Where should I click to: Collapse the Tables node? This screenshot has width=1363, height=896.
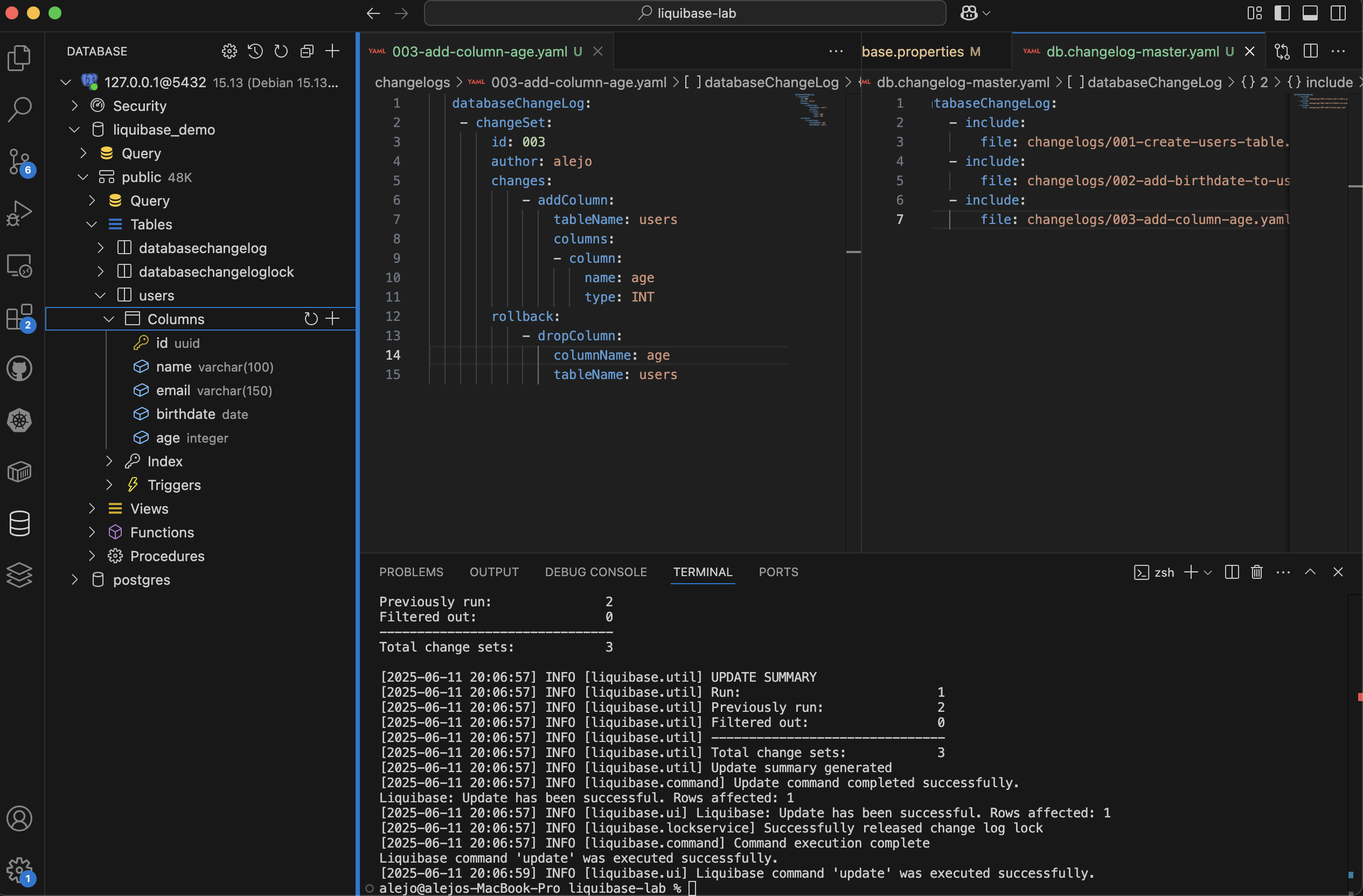click(92, 225)
